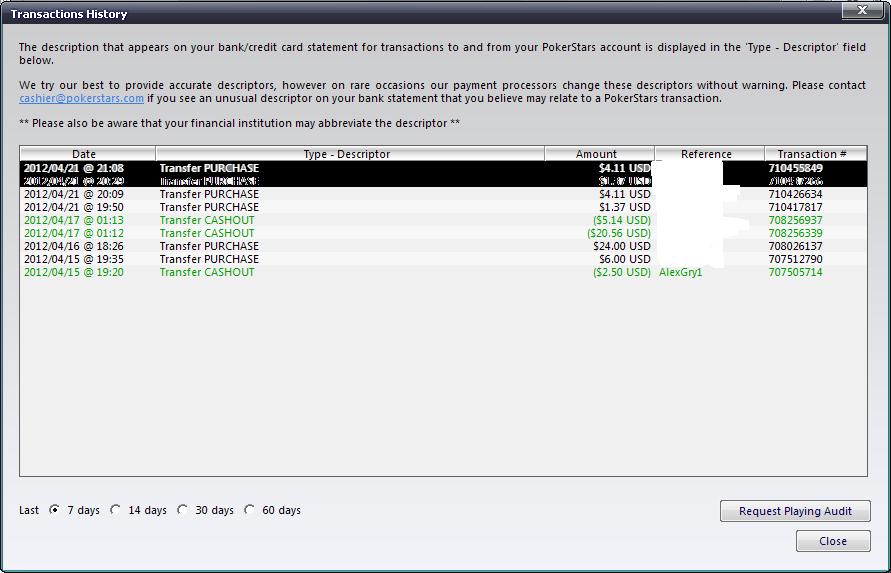Click transaction number 707512790

pos(796,259)
